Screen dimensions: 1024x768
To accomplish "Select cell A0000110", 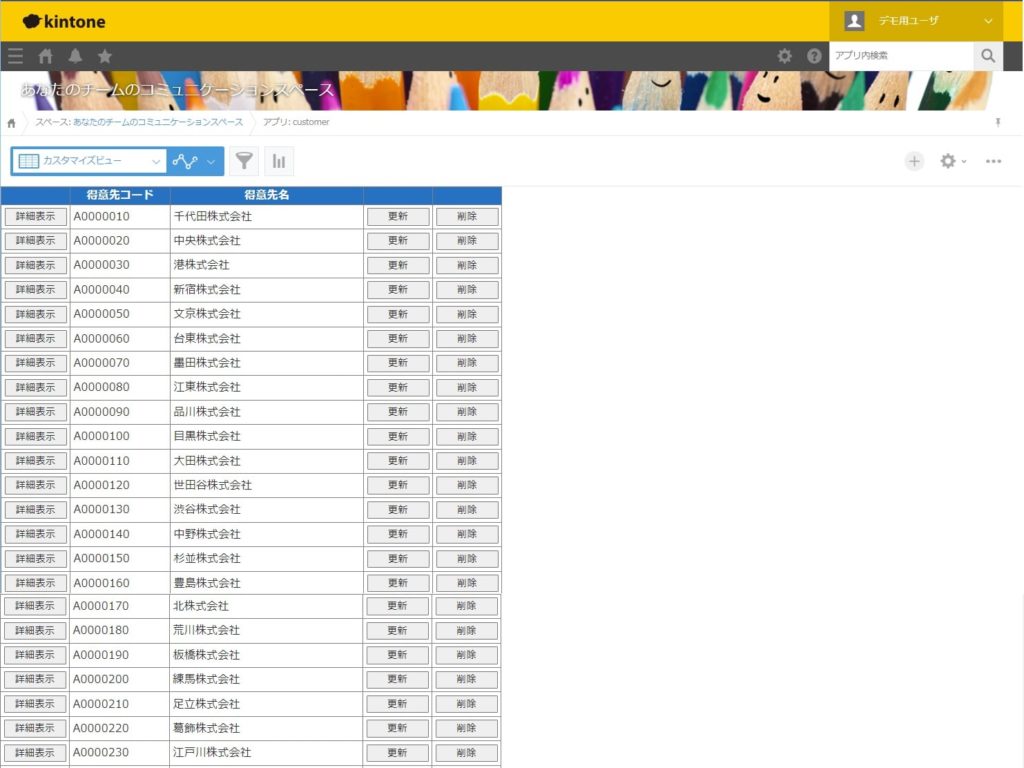I will pos(120,460).
